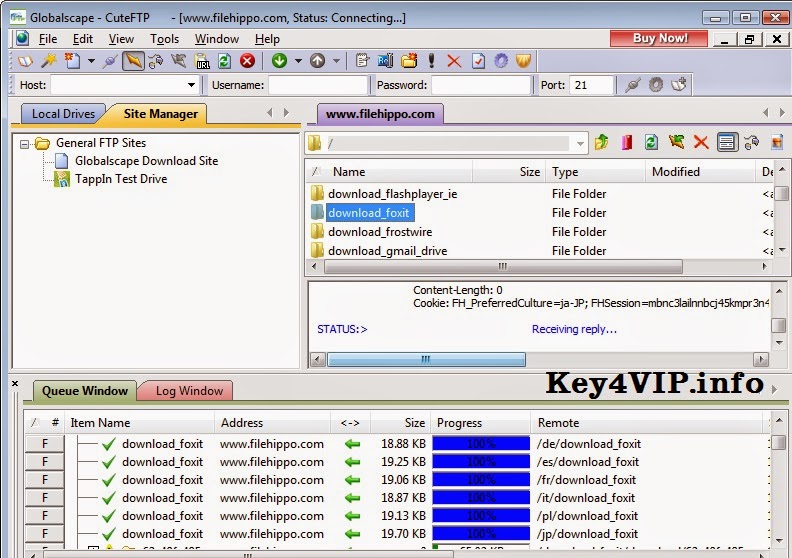The width and height of the screenshot is (792, 558).
Task: Switch to the Local Drives tab
Action: (x=63, y=114)
